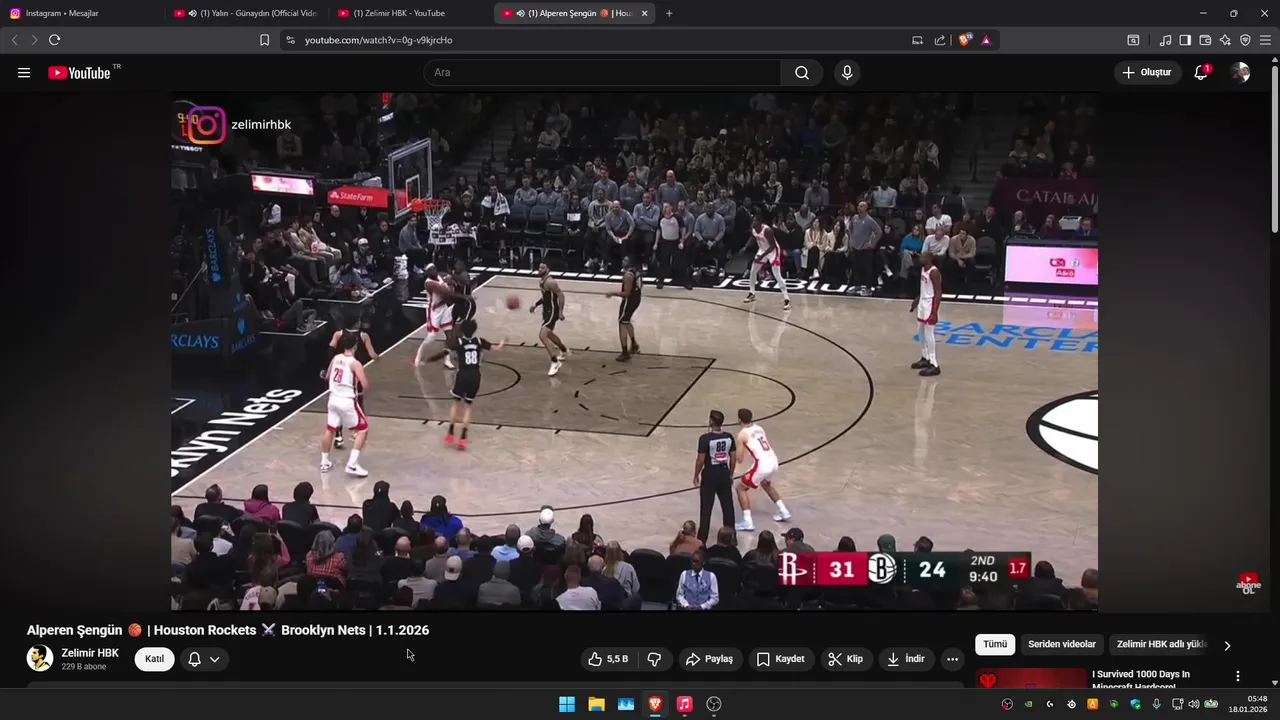Select Seriden videolar filter chip
The height and width of the screenshot is (720, 1280).
click(x=1062, y=645)
